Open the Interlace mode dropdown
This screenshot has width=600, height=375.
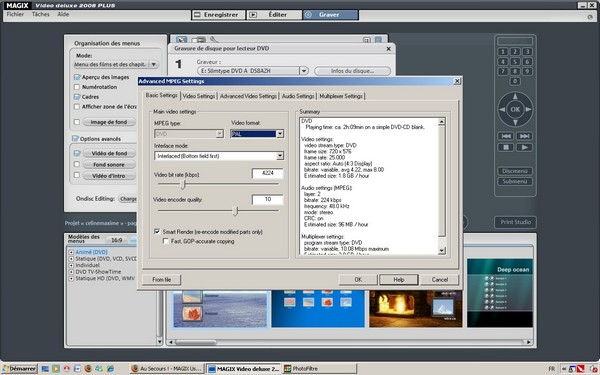point(280,156)
